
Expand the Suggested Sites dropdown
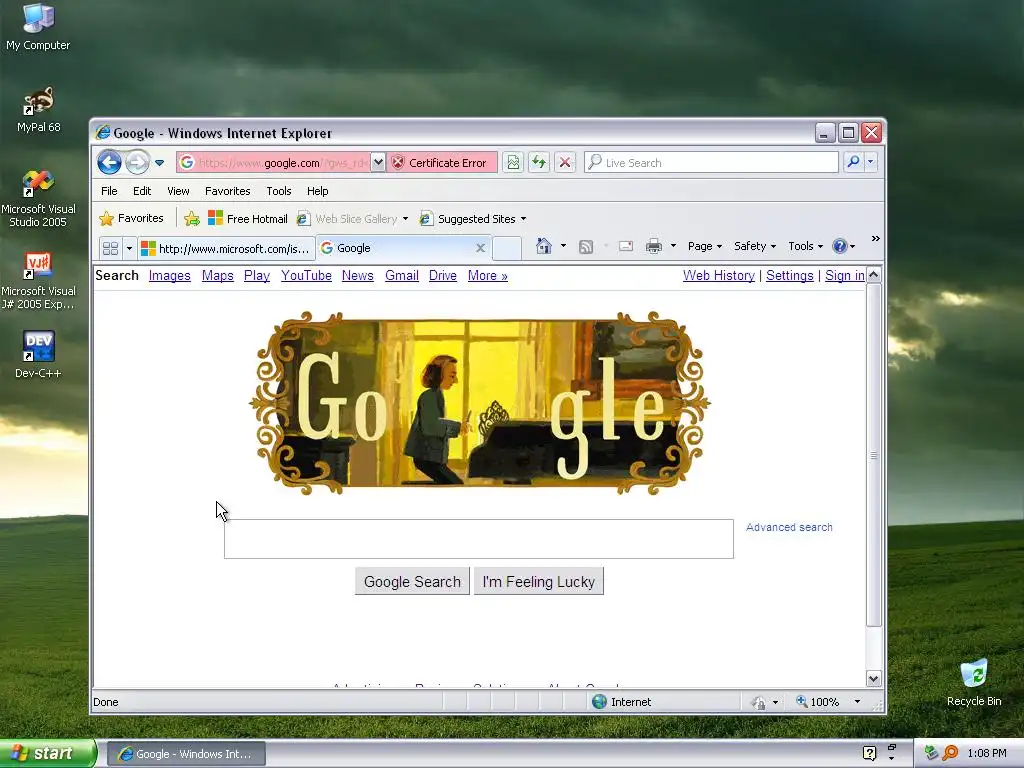tap(523, 219)
